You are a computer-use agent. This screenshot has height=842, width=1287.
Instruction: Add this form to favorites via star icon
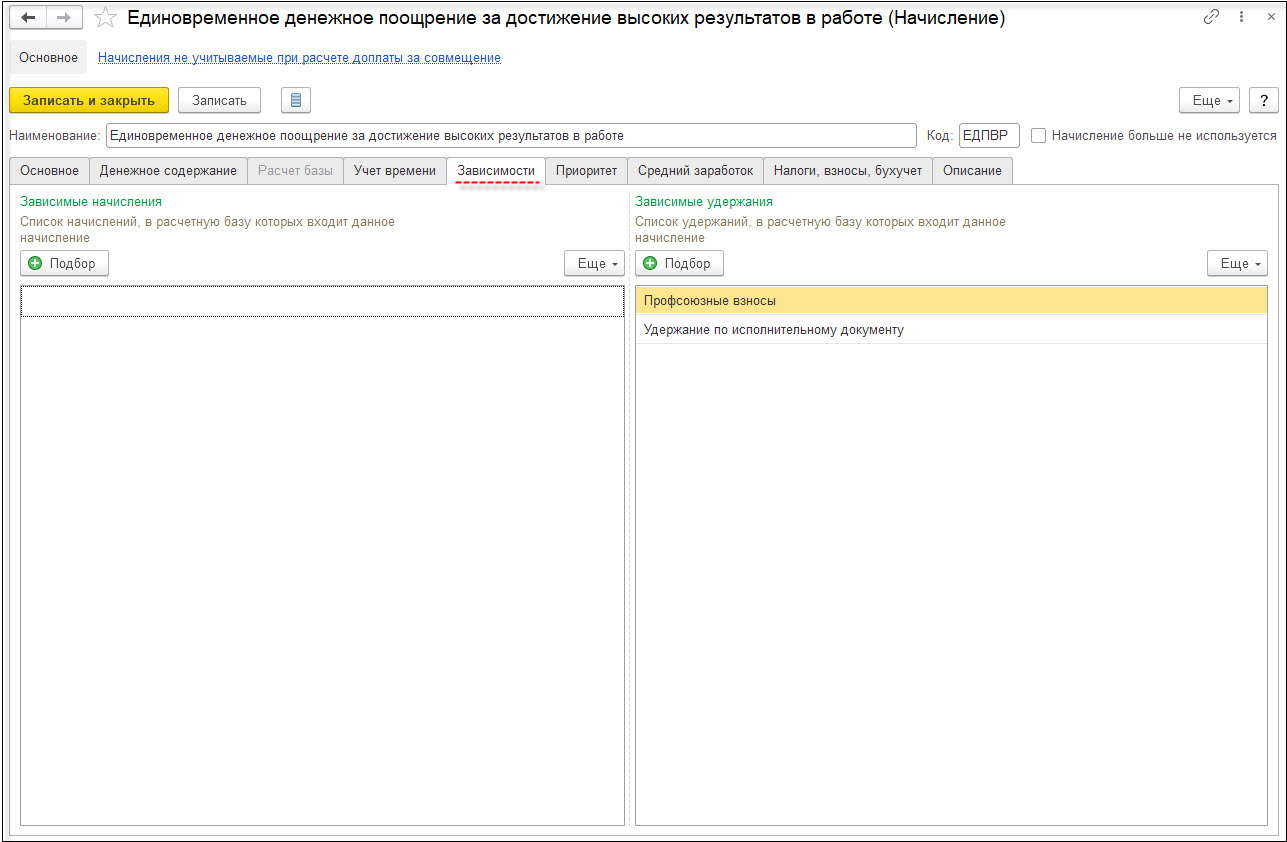coord(105,18)
